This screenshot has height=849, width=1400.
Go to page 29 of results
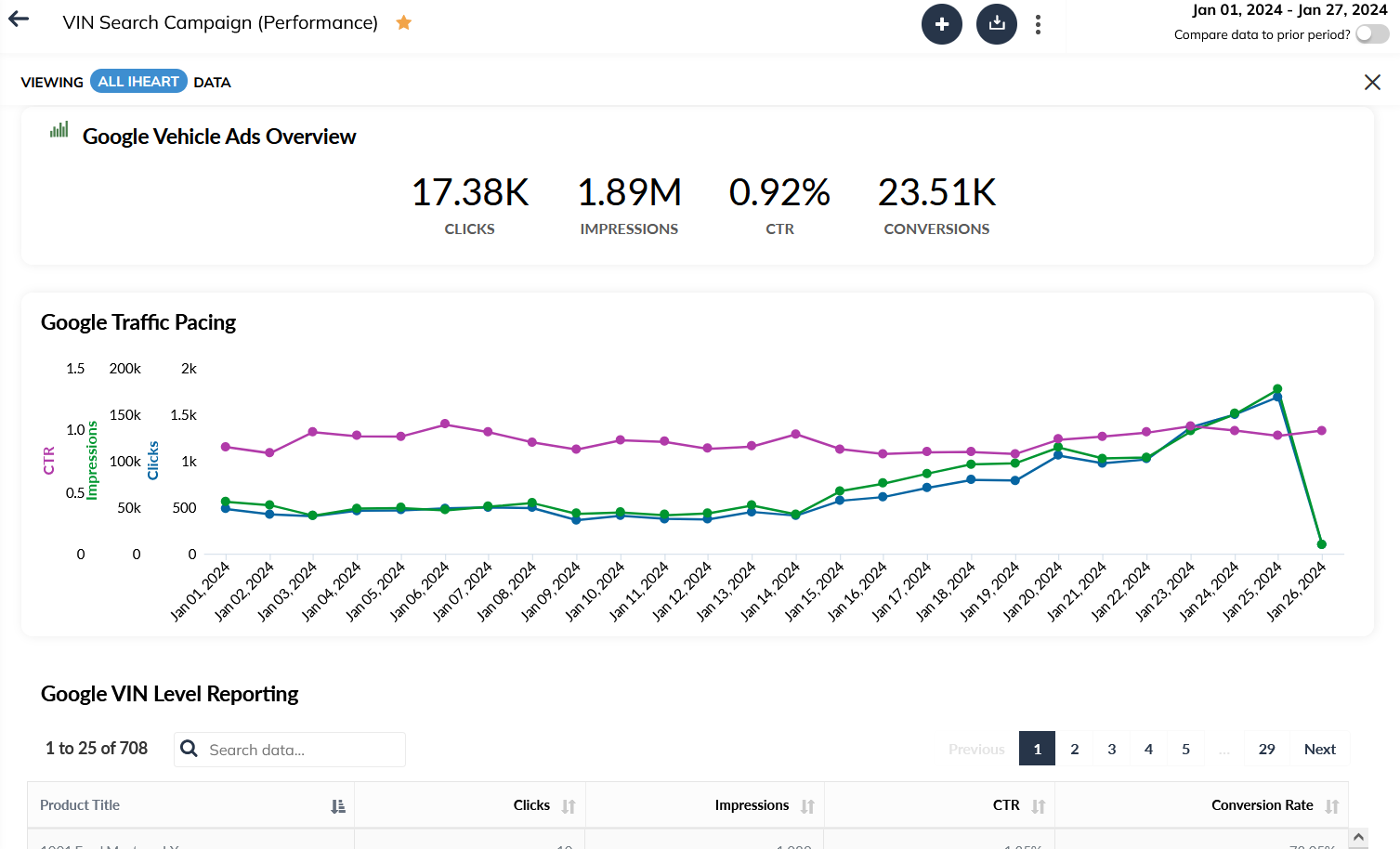1266,749
